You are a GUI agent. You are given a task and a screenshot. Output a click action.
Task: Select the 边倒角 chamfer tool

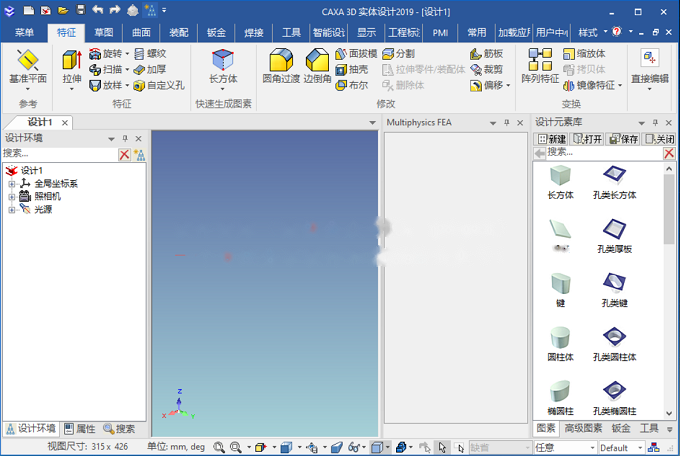point(317,66)
